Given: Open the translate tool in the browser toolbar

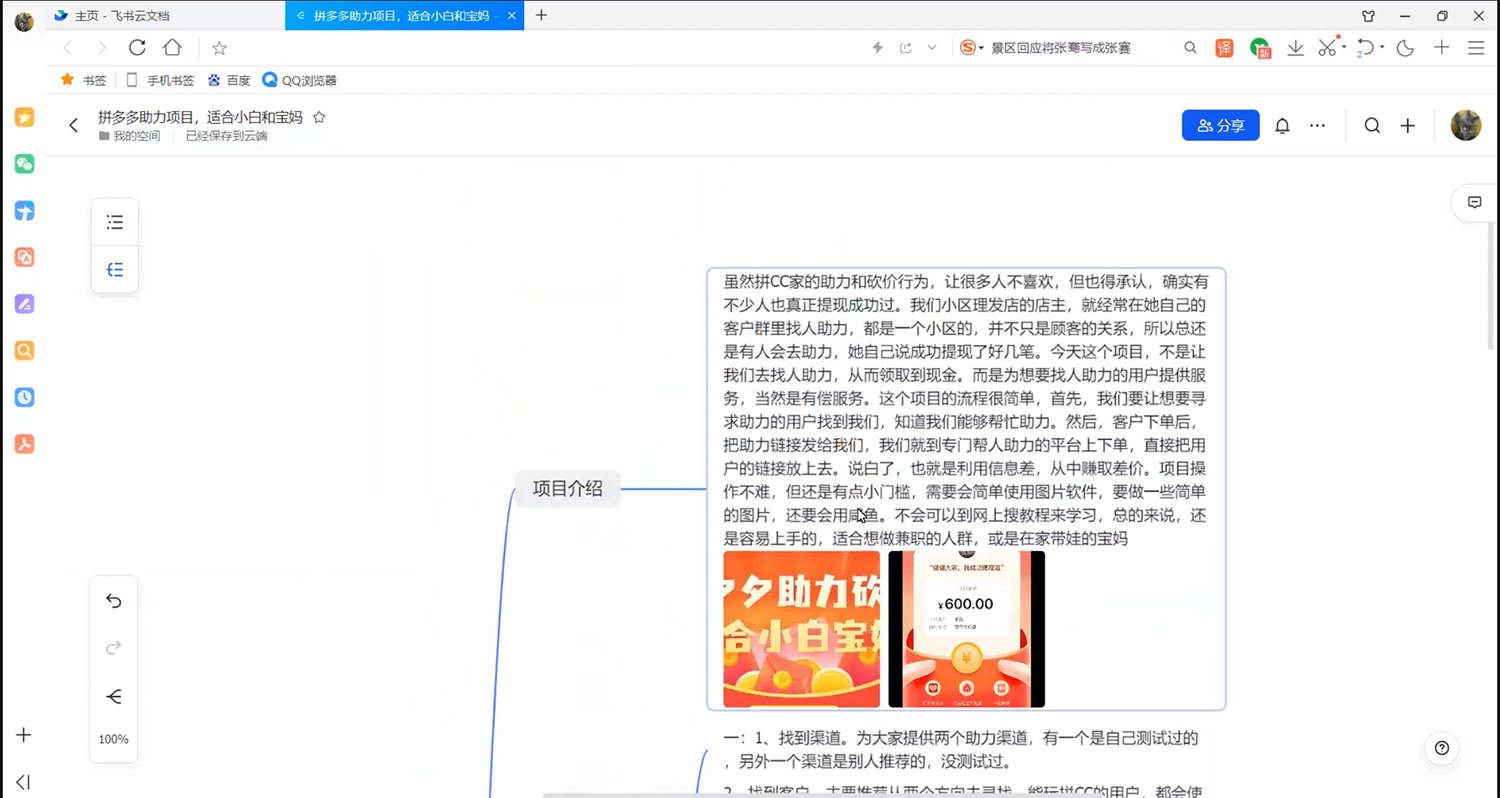Looking at the screenshot, I should click(x=1224, y=47).
